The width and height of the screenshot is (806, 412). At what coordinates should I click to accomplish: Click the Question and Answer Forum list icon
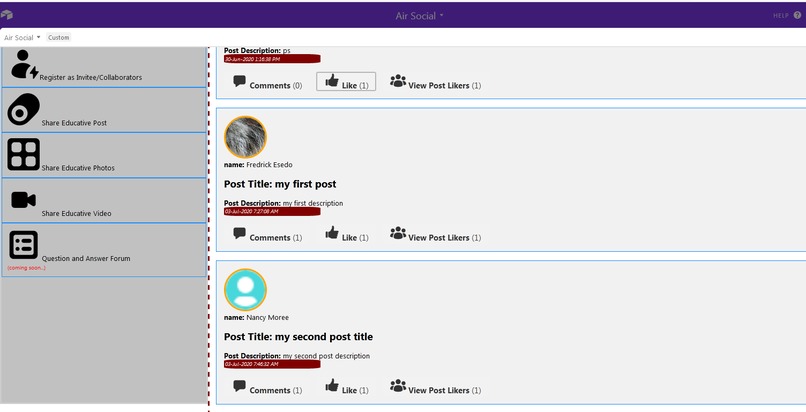[x=24, y=245]
